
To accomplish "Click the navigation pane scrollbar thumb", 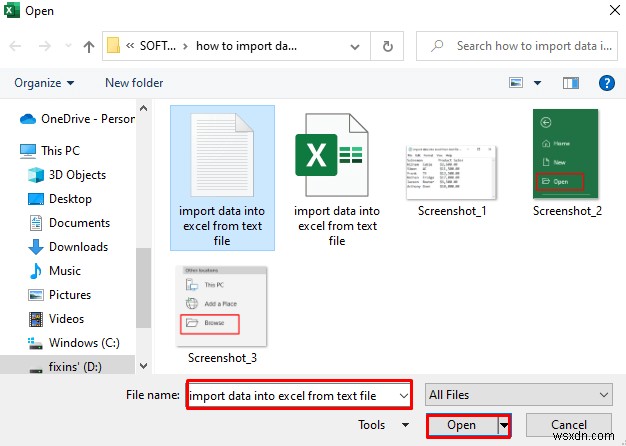I will pyautogui.click(x=143, y=287).
